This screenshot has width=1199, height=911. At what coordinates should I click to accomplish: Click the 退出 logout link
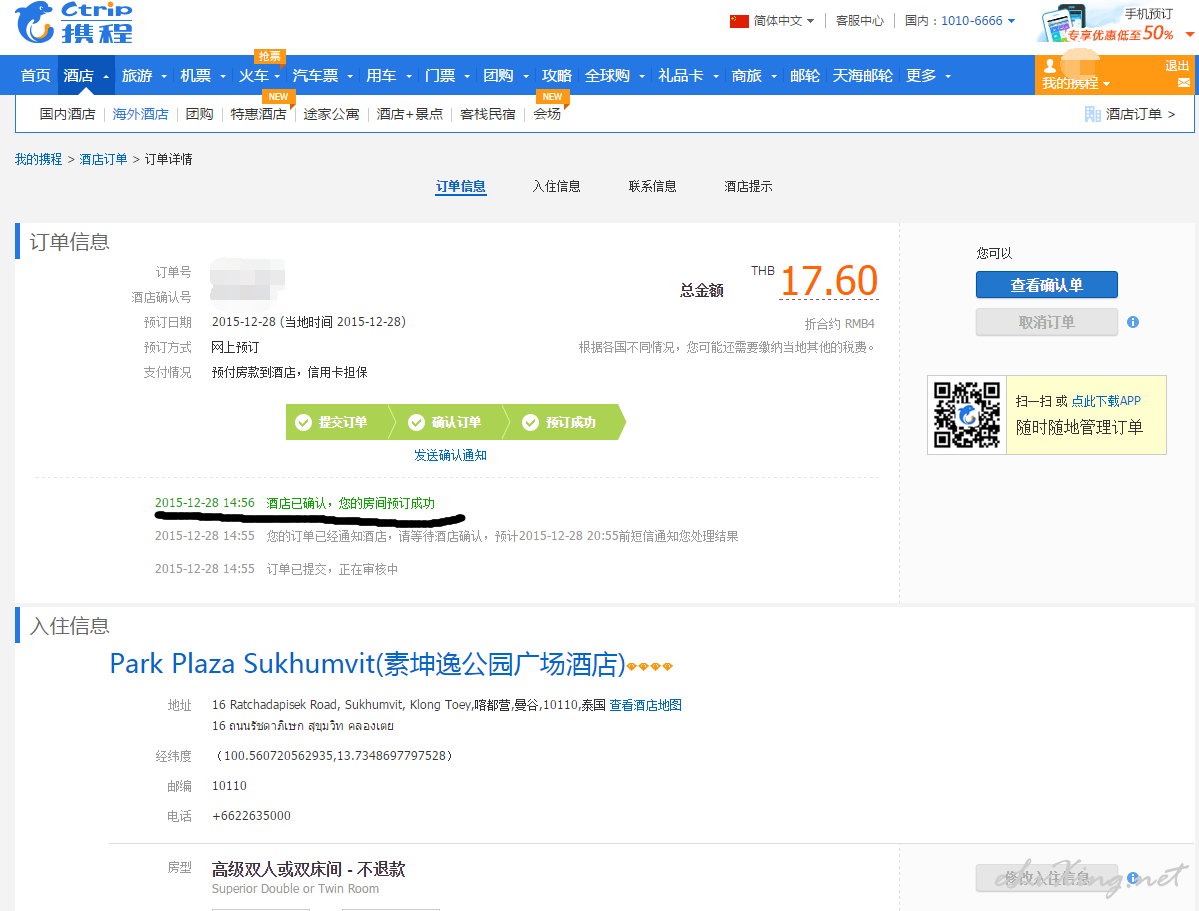pyautogui.click(x=1176, y=66)
